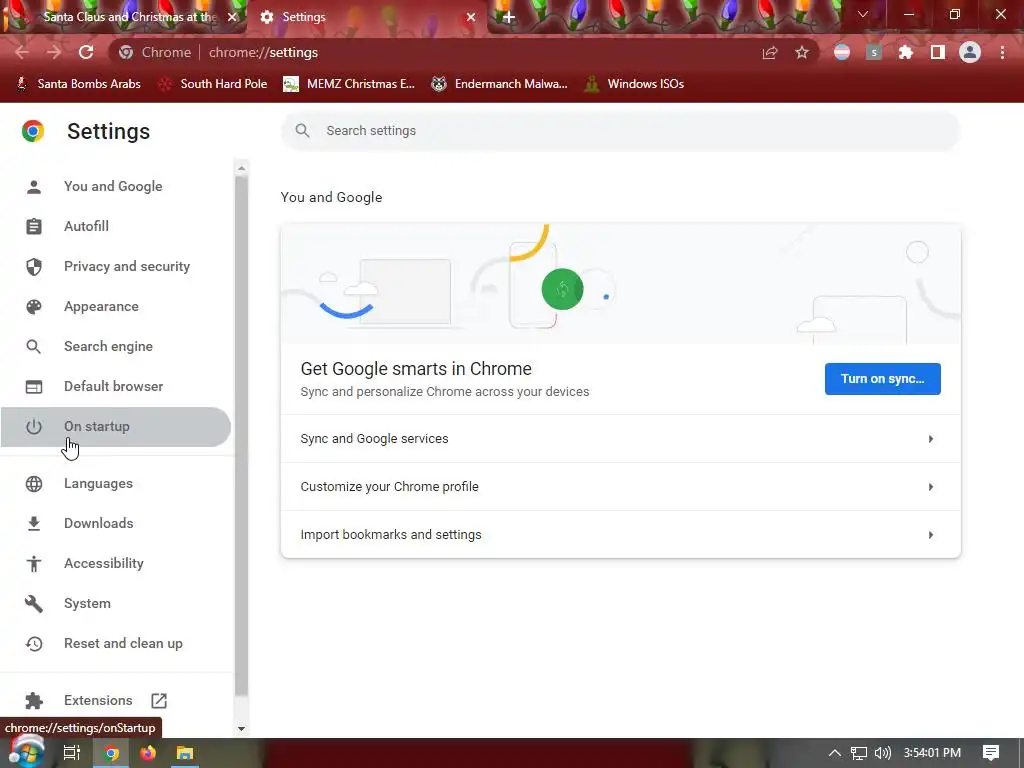Open the Endermanch Malwa... bookmark

500,84
